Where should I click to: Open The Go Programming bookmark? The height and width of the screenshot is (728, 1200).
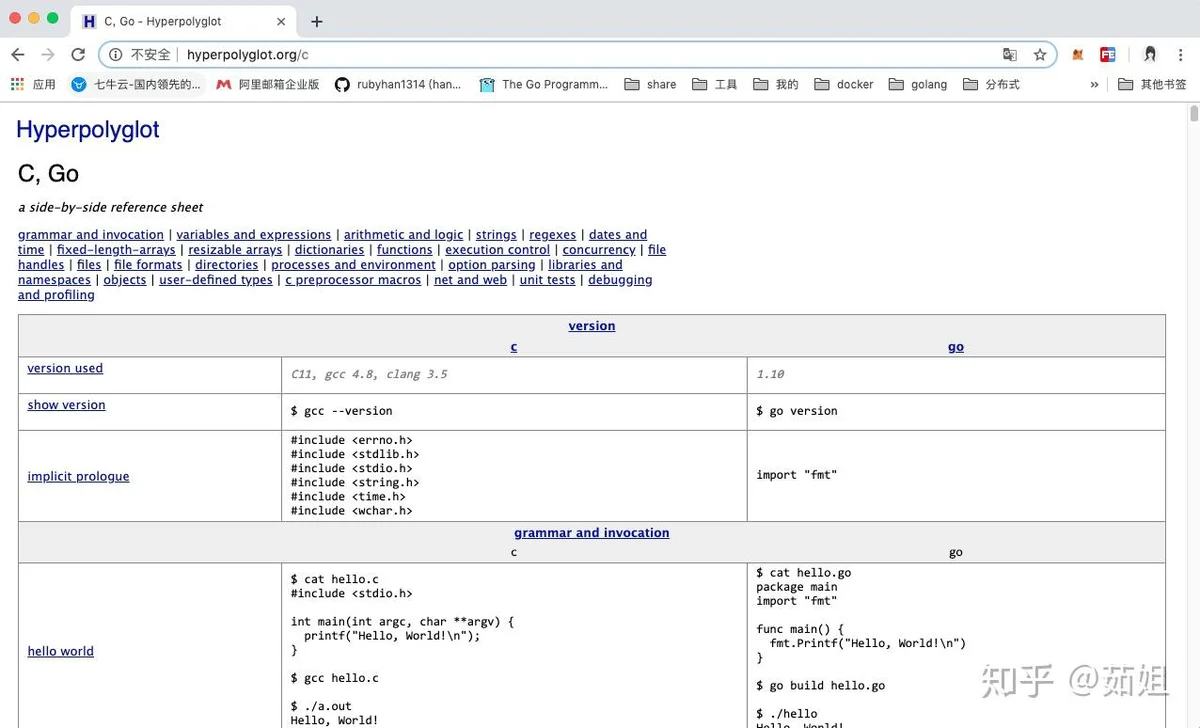543,85
